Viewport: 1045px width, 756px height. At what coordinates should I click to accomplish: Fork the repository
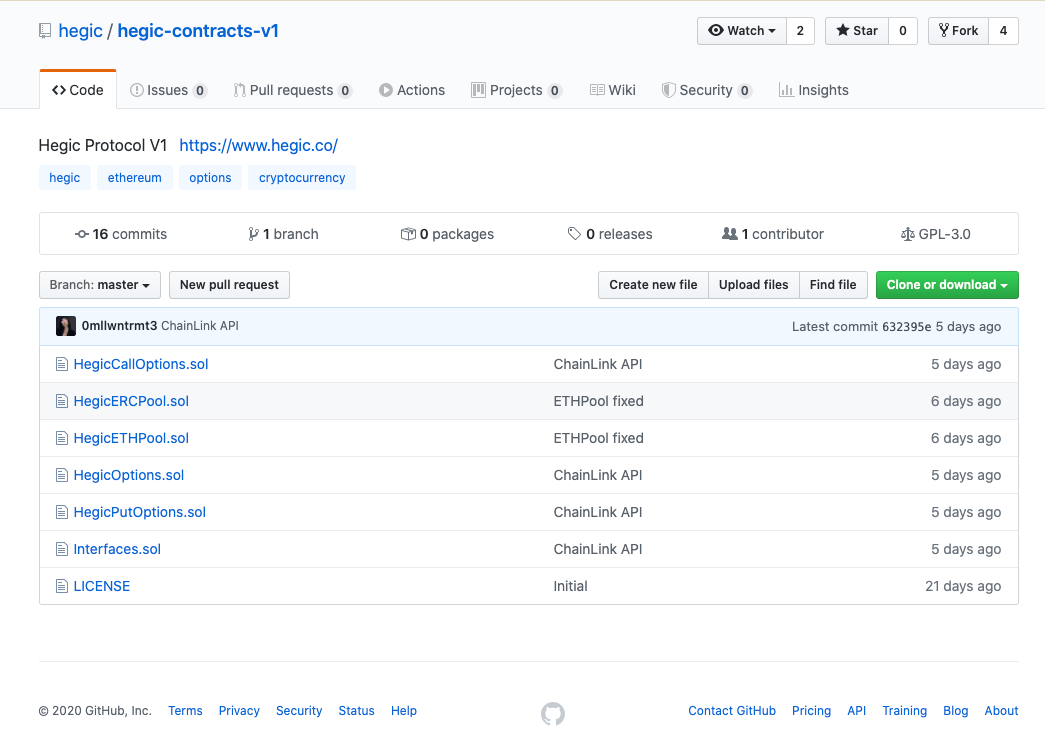click(958, 31)
